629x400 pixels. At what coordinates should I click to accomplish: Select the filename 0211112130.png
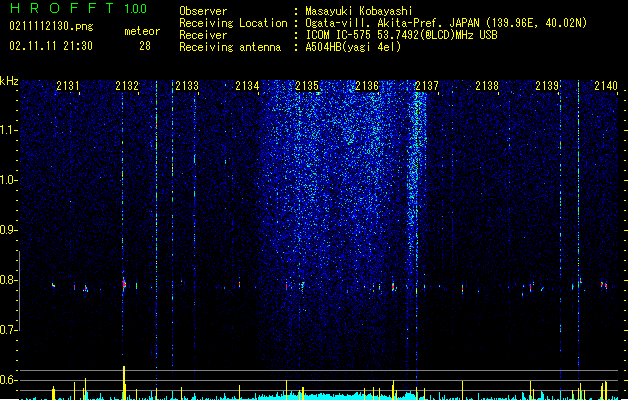click(x=51, y=27)
